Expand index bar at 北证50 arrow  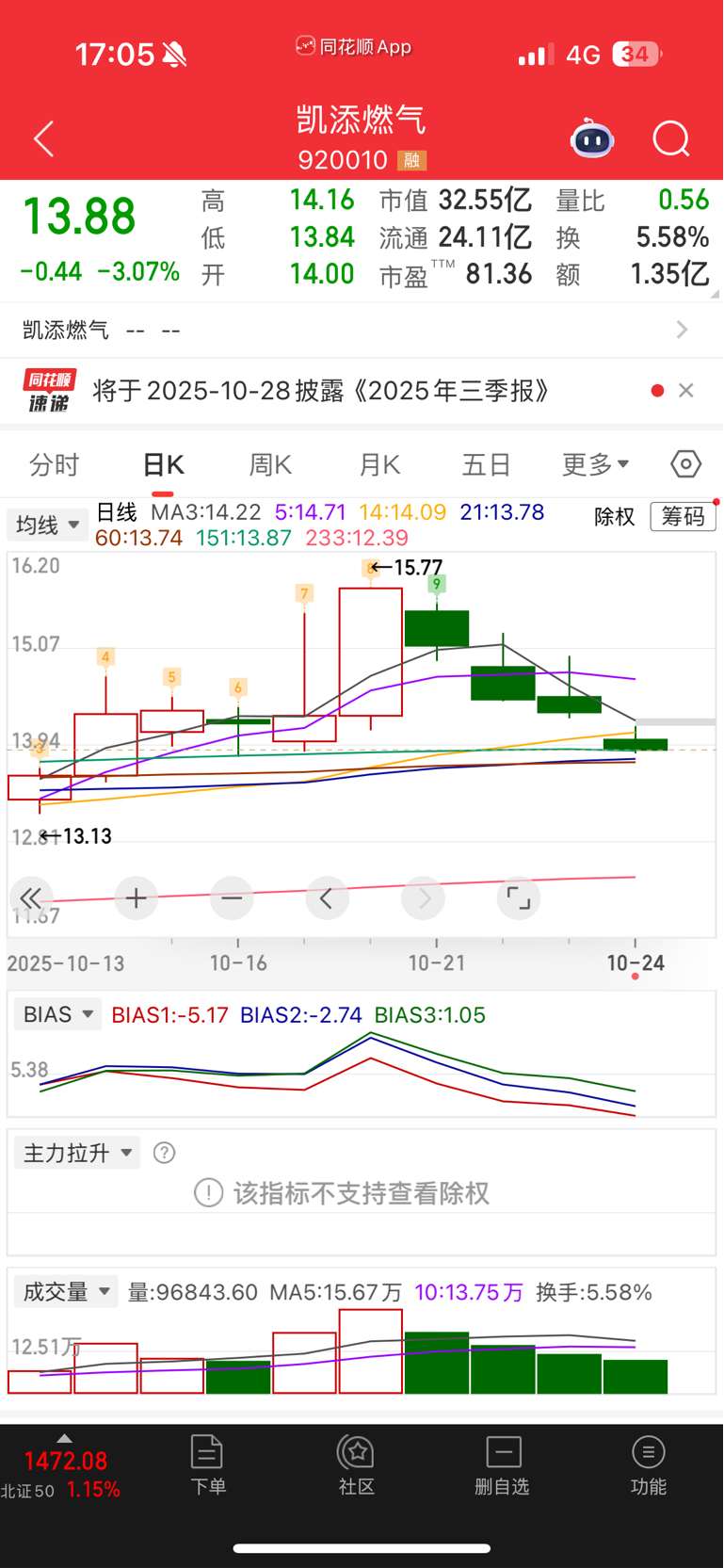64,1438
